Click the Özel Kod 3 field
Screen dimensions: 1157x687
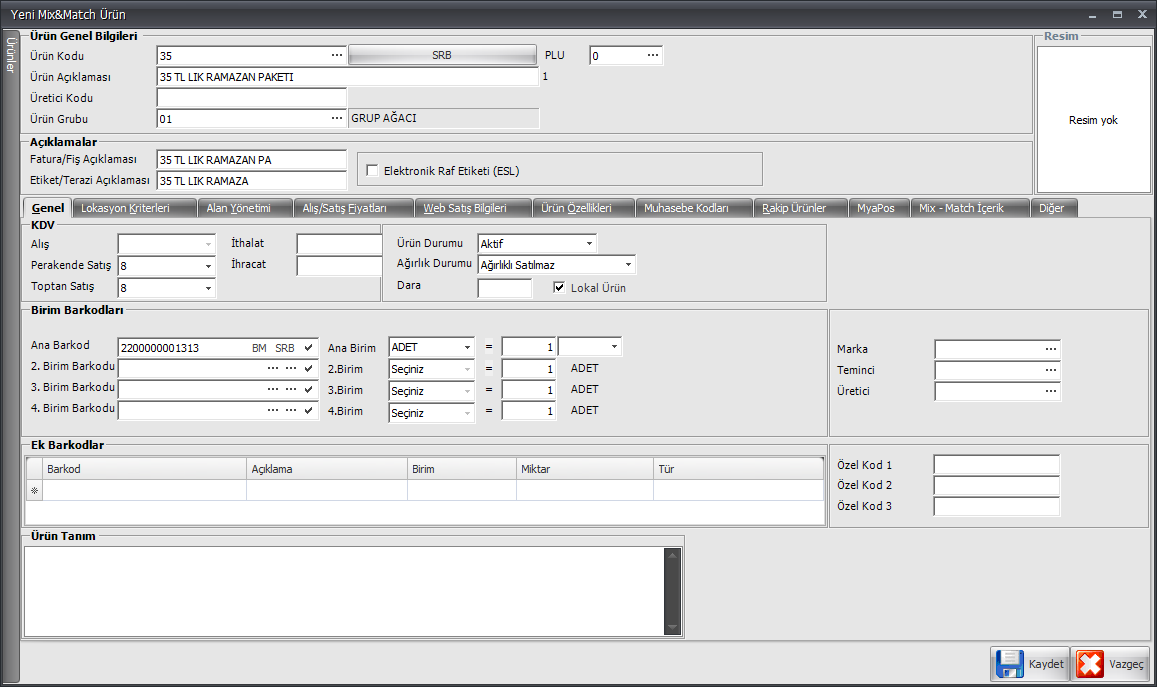[x=997, y=506]
